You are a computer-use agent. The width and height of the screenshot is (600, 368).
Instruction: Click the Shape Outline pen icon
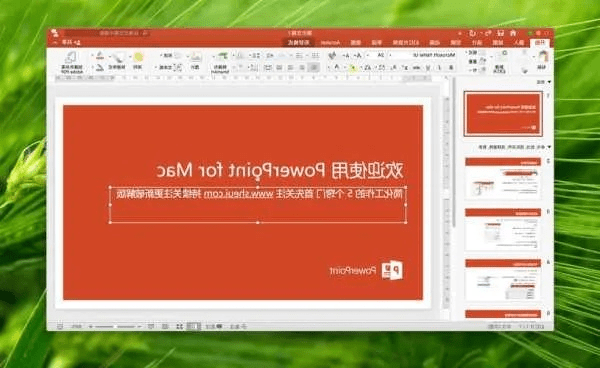click(100, 67)
